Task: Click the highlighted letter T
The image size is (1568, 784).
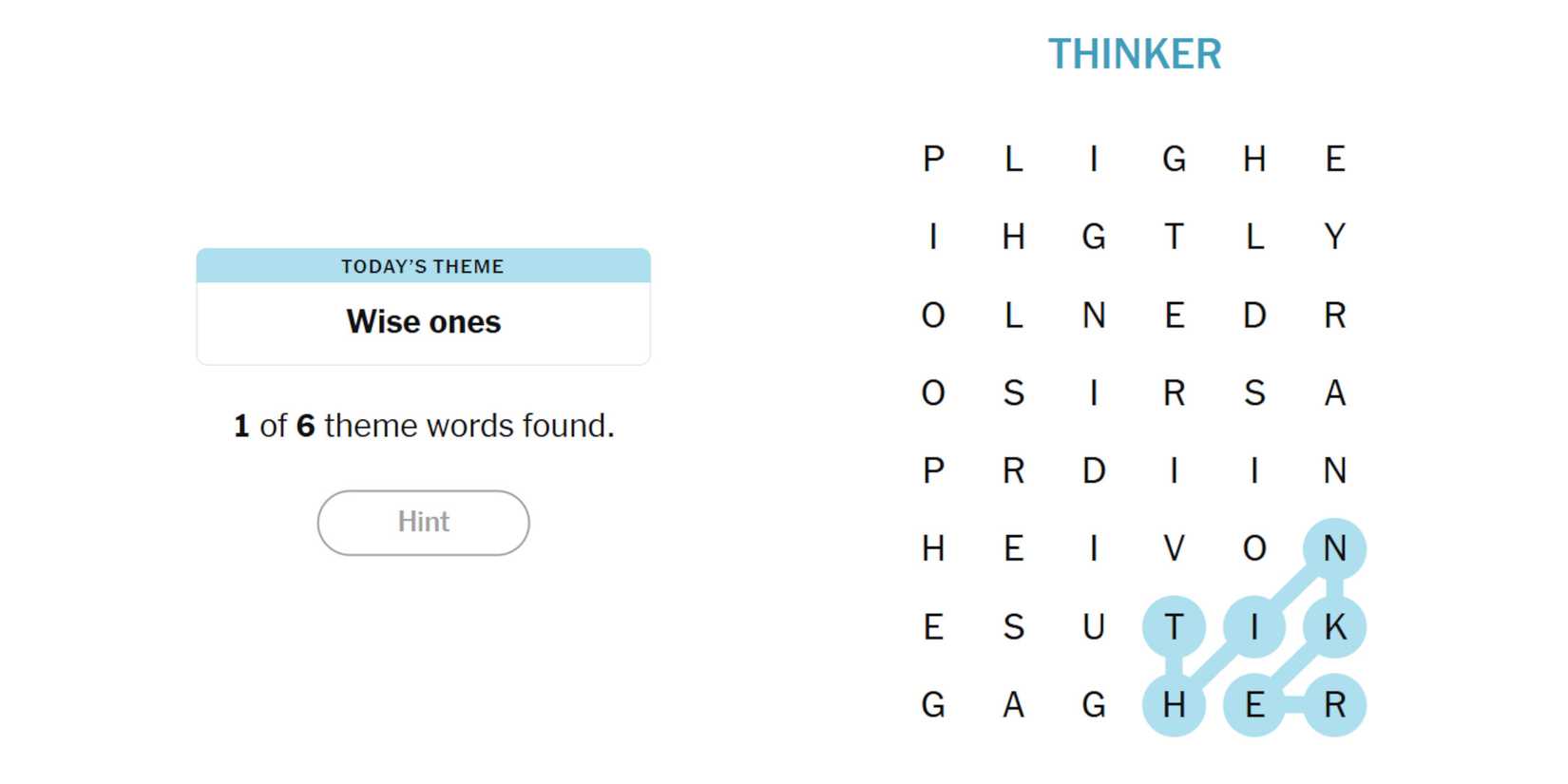Action: [x=1174, y=627]
